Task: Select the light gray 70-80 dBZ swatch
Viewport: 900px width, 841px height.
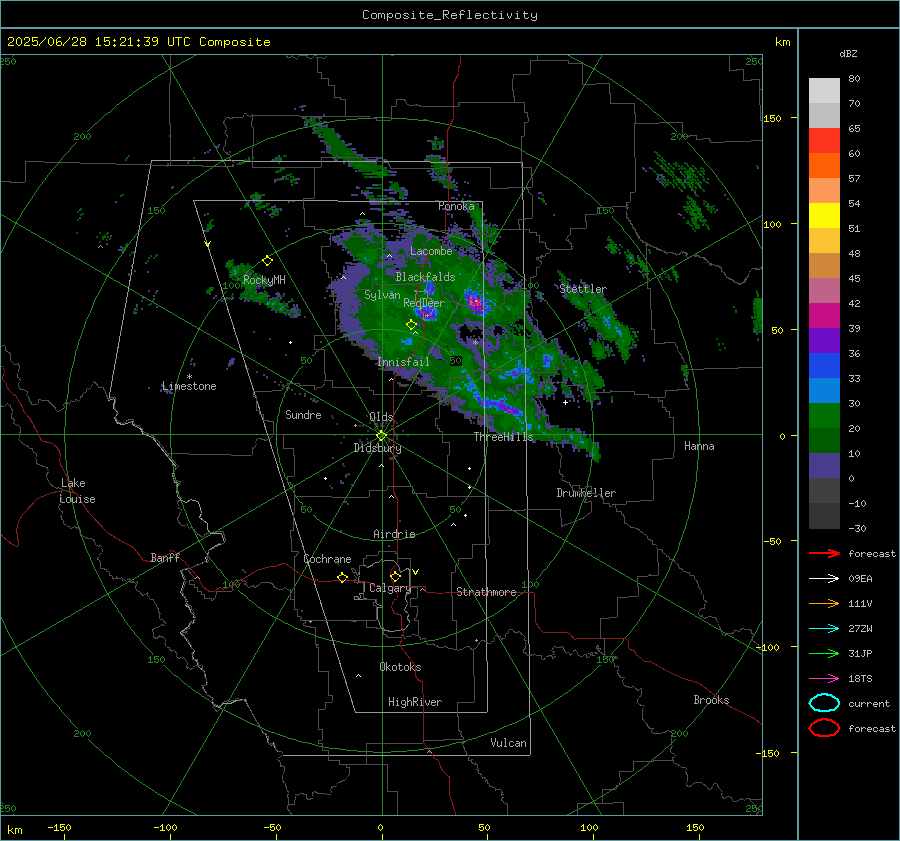Action: coord(824,91)
